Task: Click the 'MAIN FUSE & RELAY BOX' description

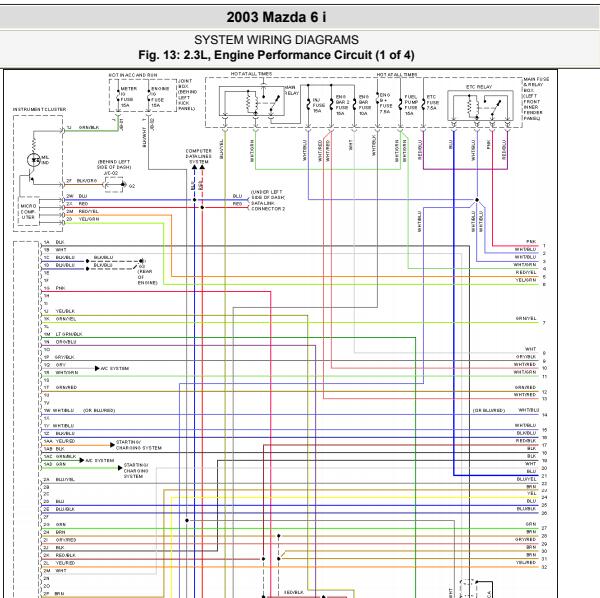Action: pos(536,99)
